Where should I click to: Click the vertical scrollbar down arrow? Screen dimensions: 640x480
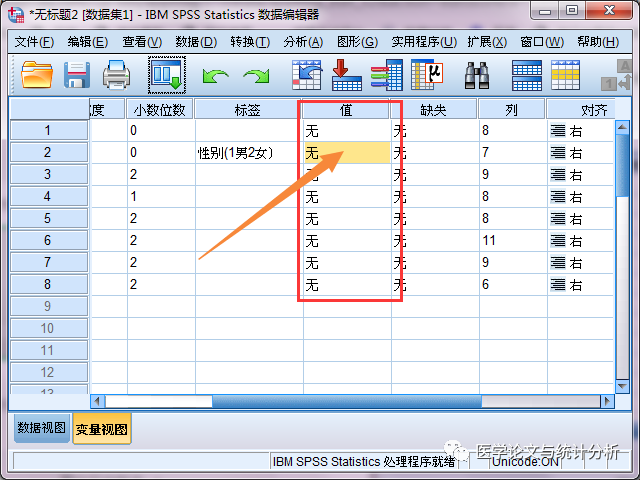tap(622, 386)
